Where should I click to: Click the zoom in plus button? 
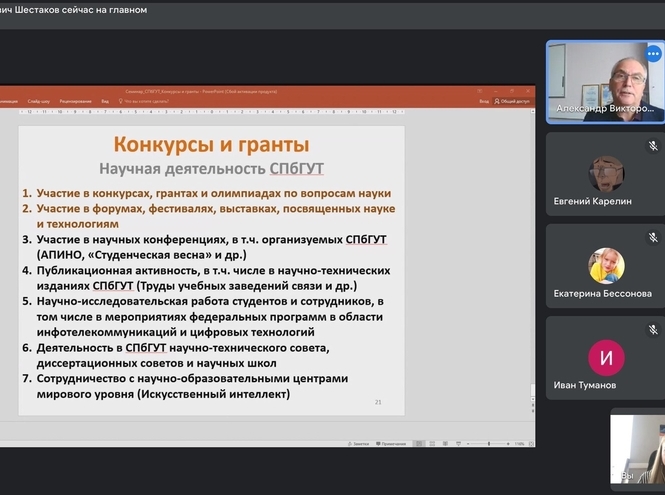point(508,444)
